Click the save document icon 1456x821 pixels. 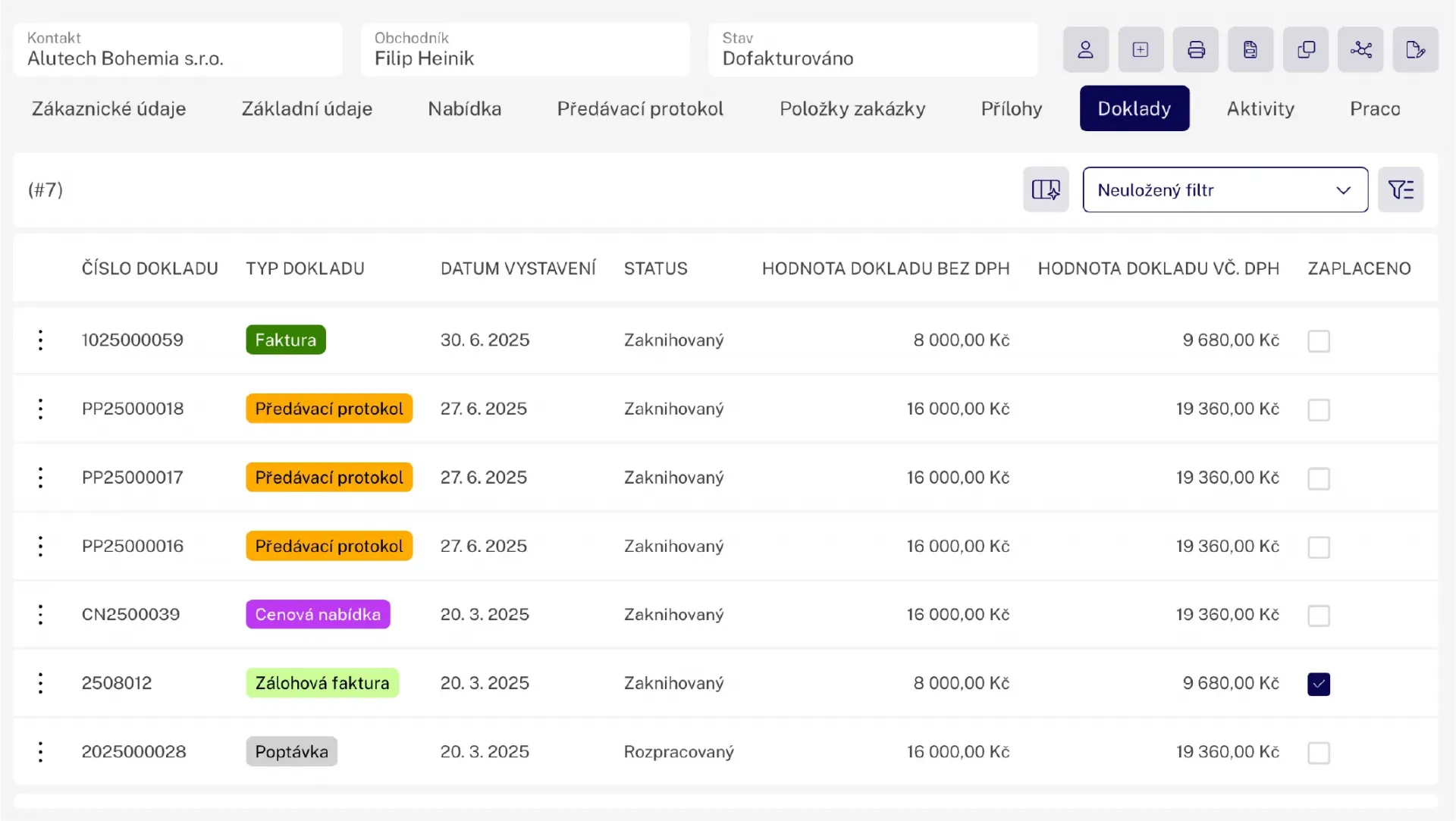click(x=1250, y=50)
